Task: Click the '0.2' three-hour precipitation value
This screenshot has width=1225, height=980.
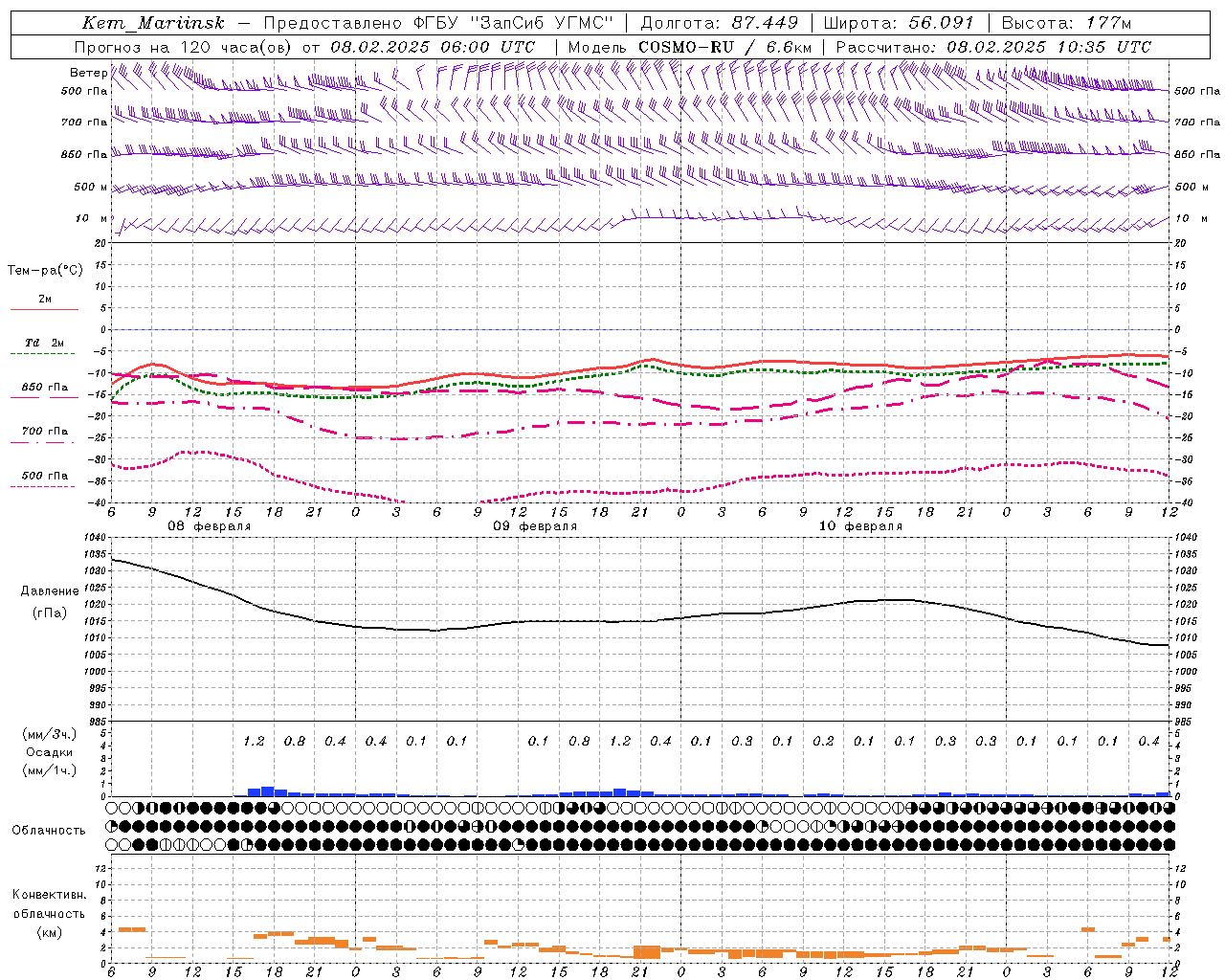Action: (x=823, y=742)
